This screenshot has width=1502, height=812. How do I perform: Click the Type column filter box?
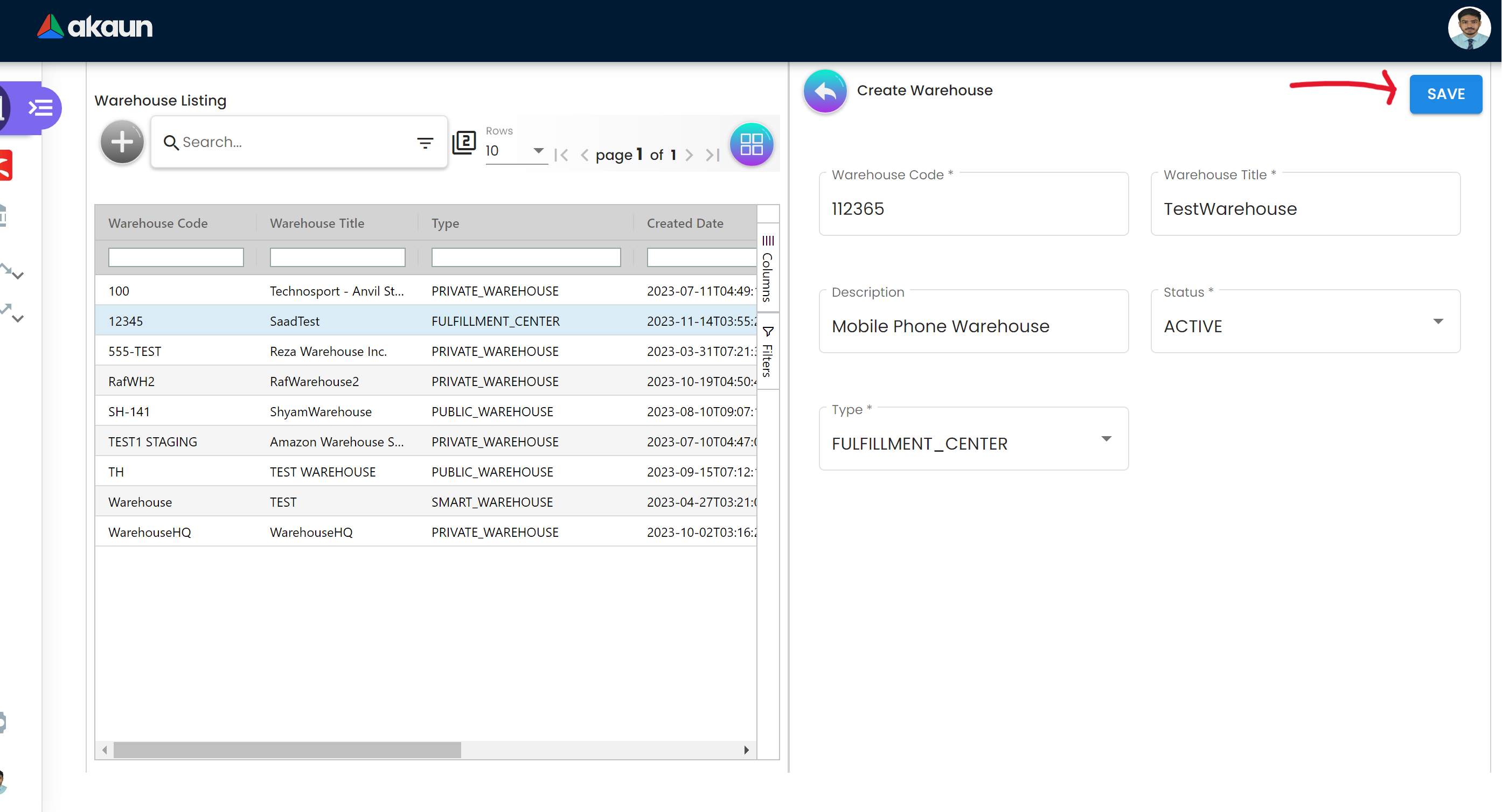pos(525,257)
